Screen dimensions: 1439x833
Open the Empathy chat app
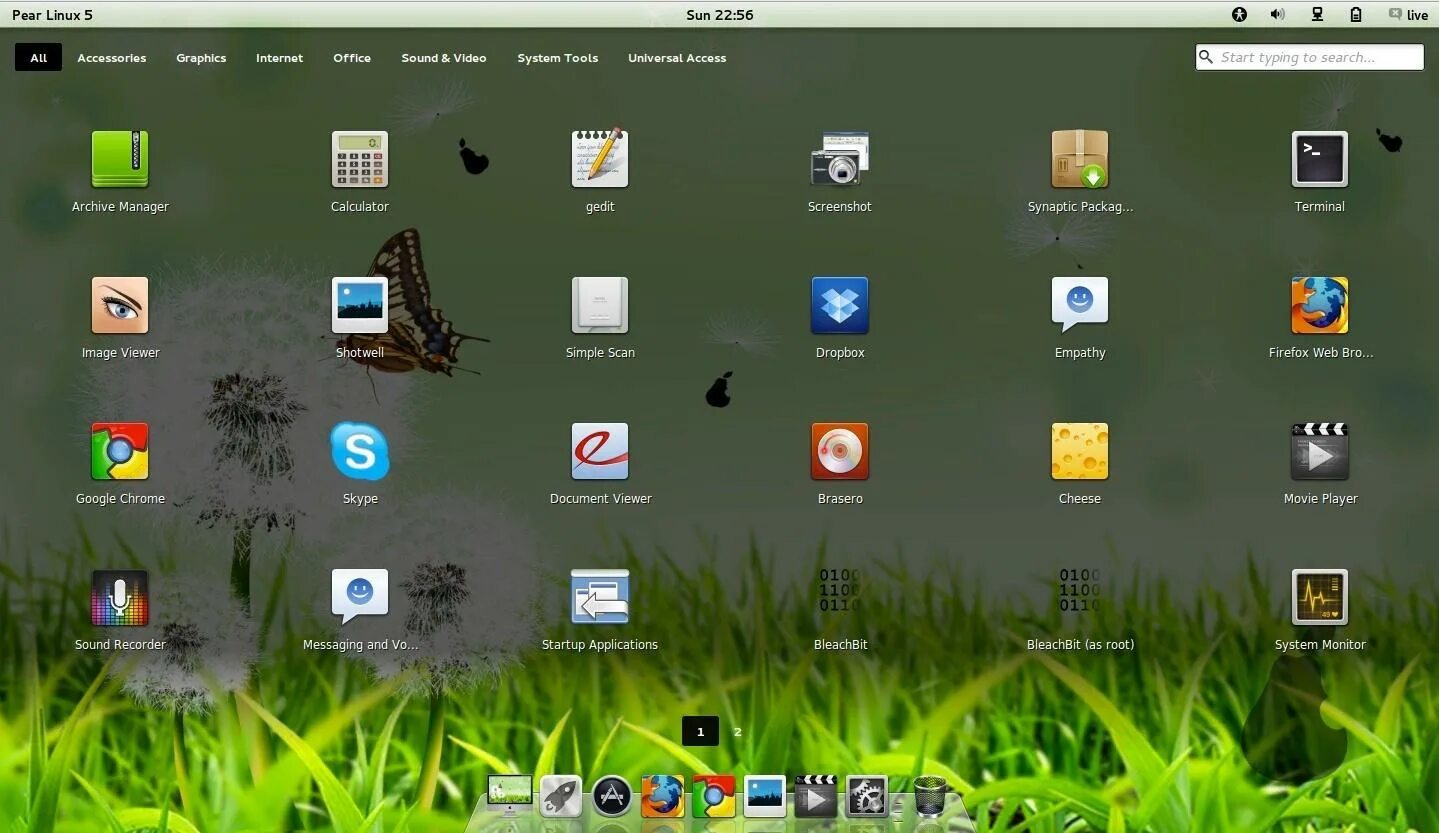[x=1080, y=305]
